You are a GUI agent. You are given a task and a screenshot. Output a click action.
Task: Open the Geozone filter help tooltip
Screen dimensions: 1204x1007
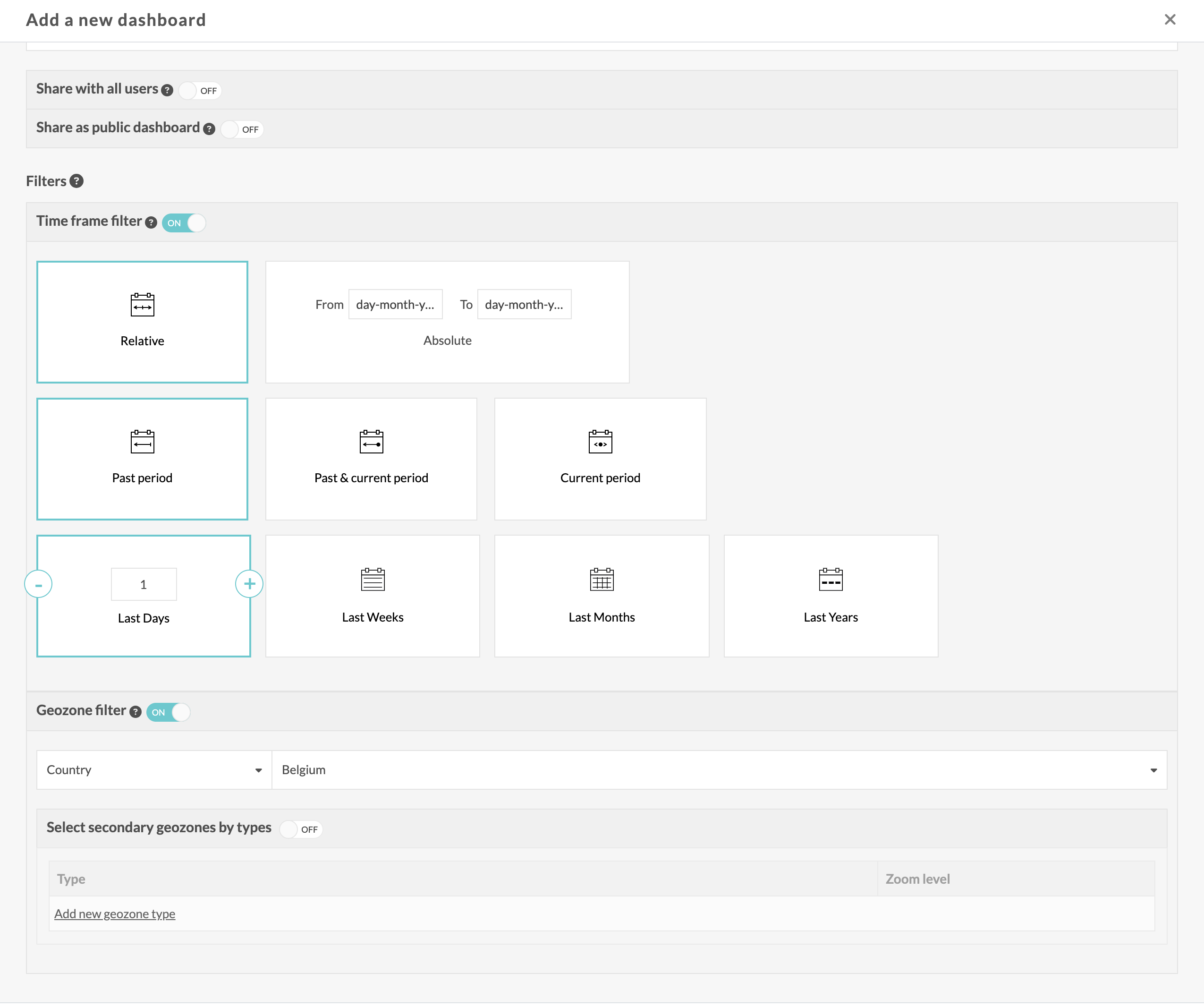point(136,712)
